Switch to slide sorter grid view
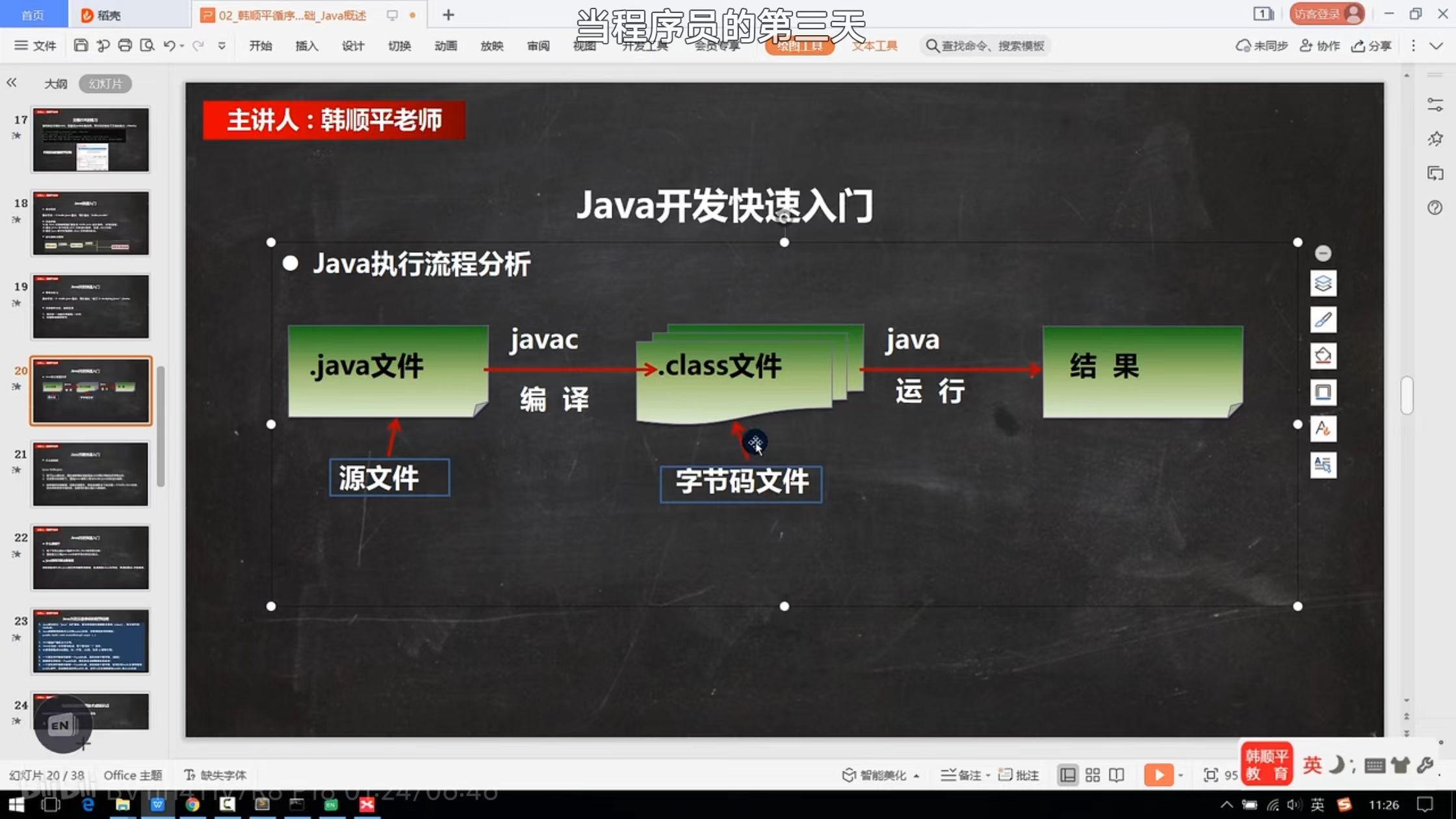 (1093, 775)
